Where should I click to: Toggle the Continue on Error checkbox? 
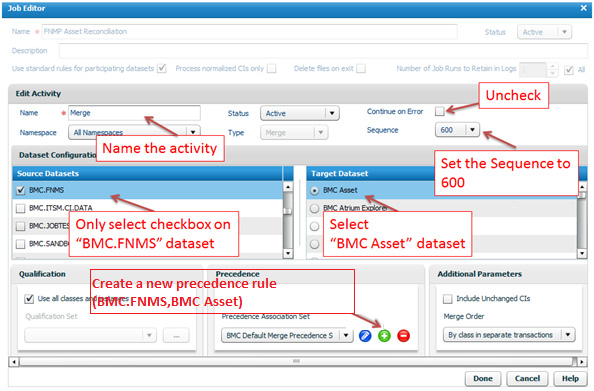pos(439,111)
